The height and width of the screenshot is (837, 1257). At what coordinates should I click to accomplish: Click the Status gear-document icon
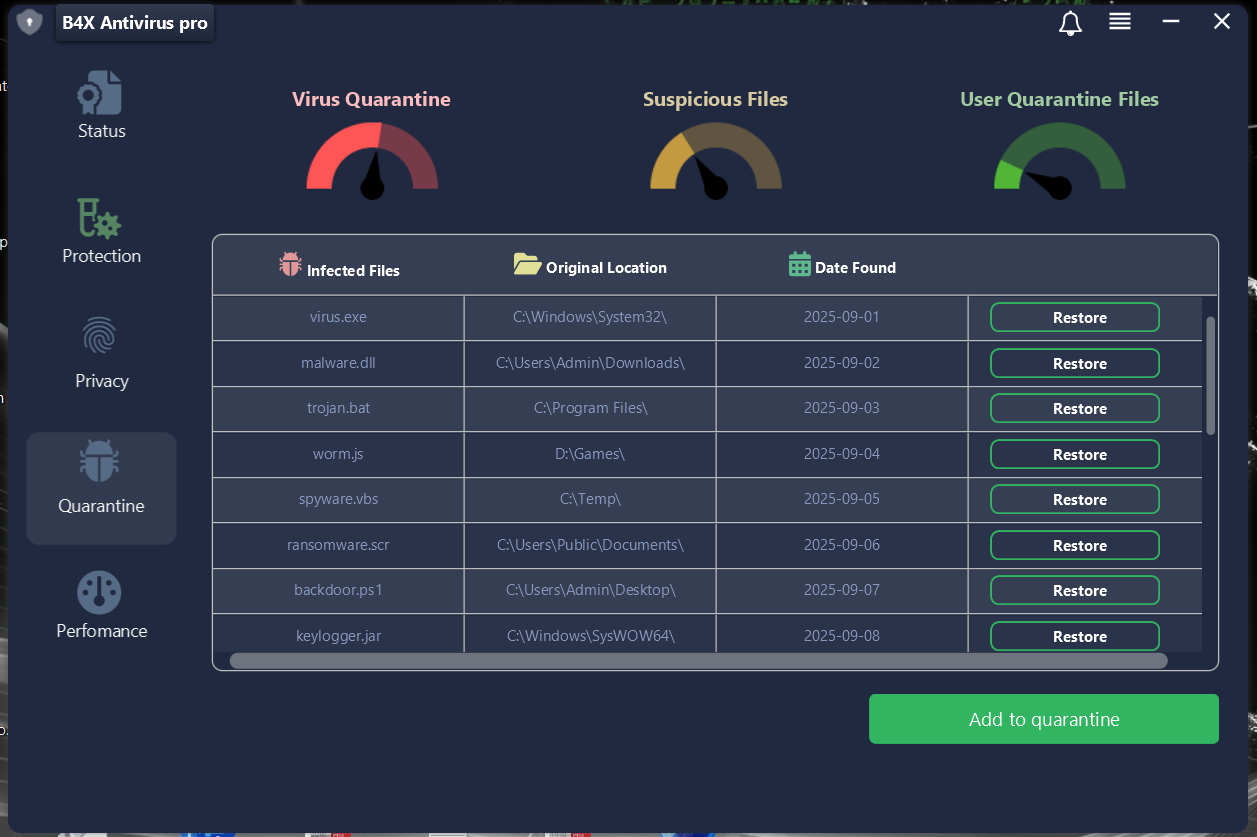click(100, 92)
